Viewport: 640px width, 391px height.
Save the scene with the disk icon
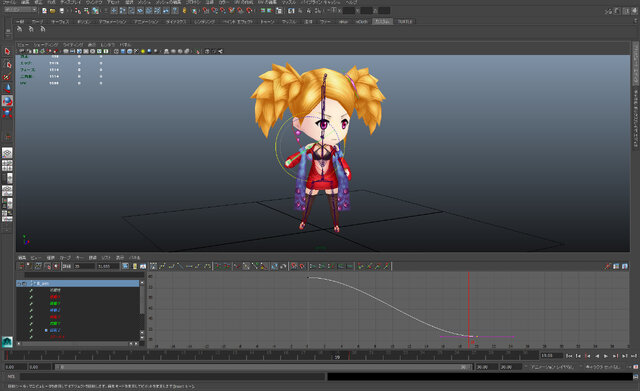pyautogui.click(x=62, y=11)
